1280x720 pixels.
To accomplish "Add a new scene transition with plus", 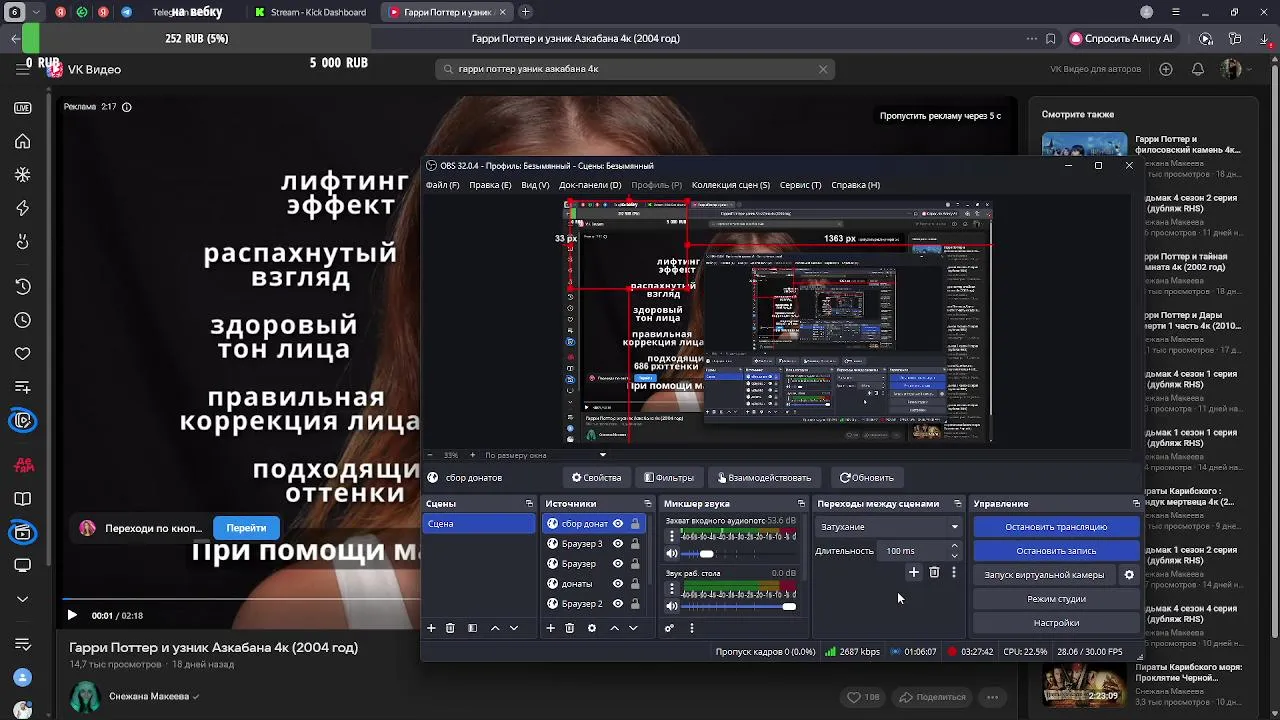I will (x=913, y=573).
